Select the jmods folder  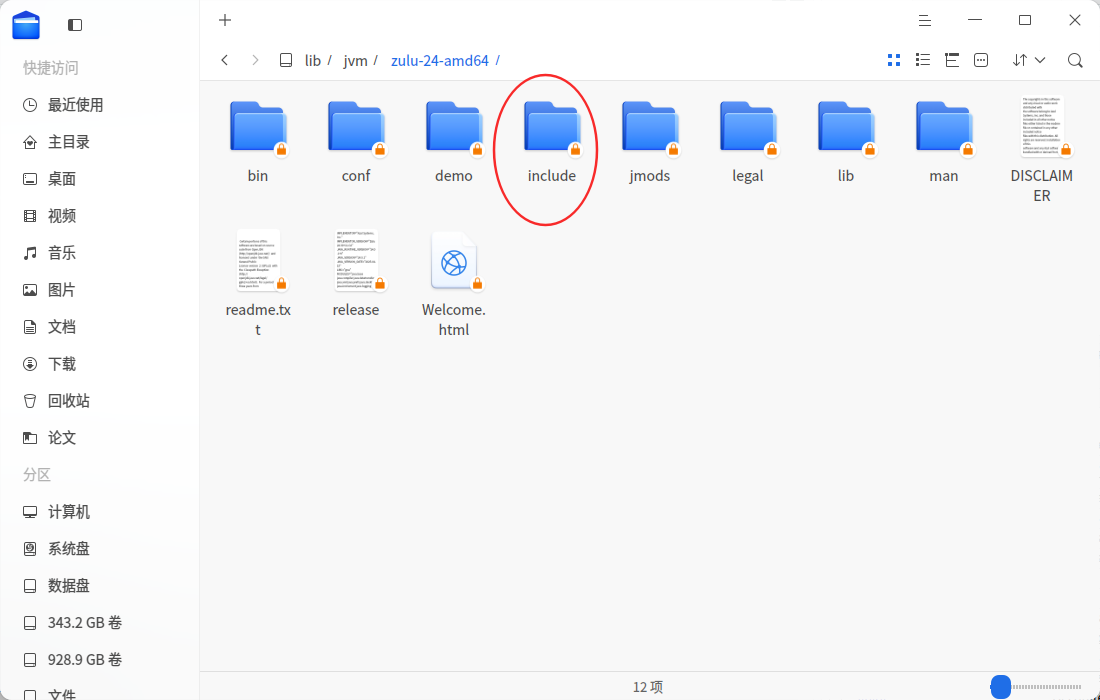pyautogui.click(x=650, y=142)
